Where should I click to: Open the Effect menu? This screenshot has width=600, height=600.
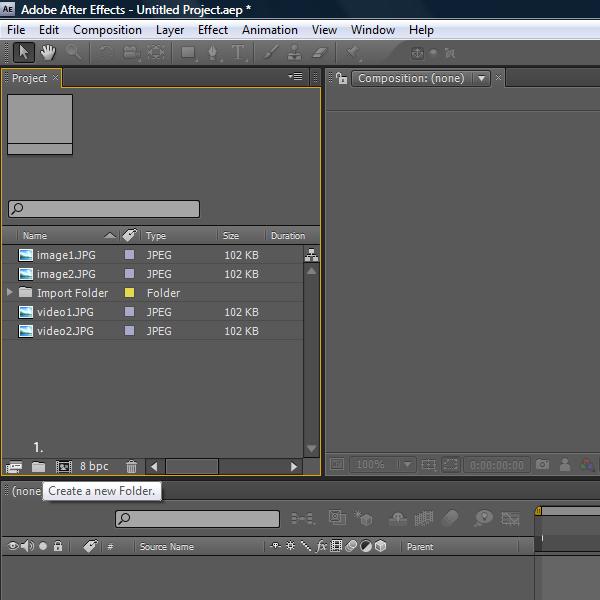coord(213,30)
